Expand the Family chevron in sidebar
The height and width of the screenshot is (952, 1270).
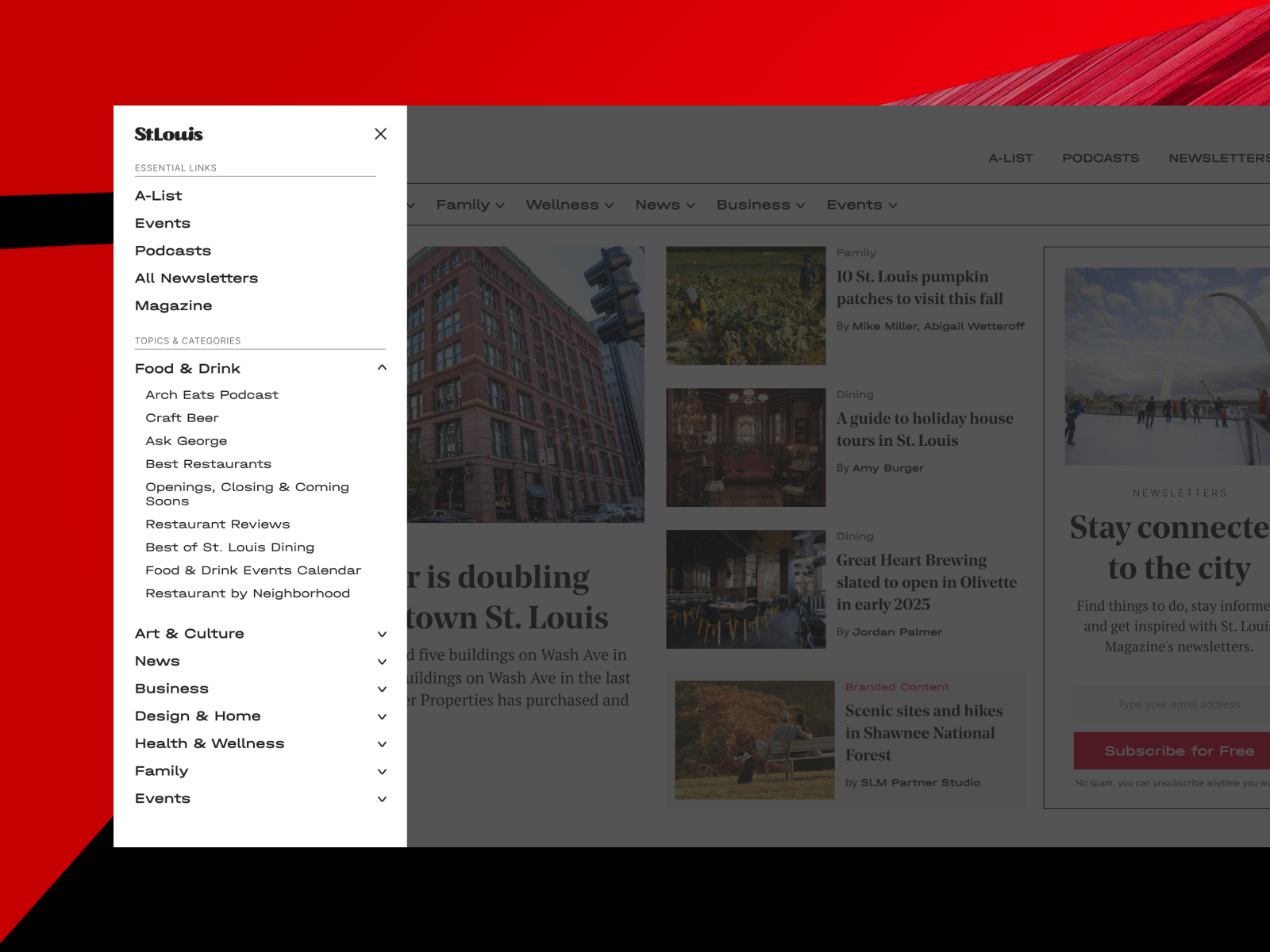[x=382, y=771]
